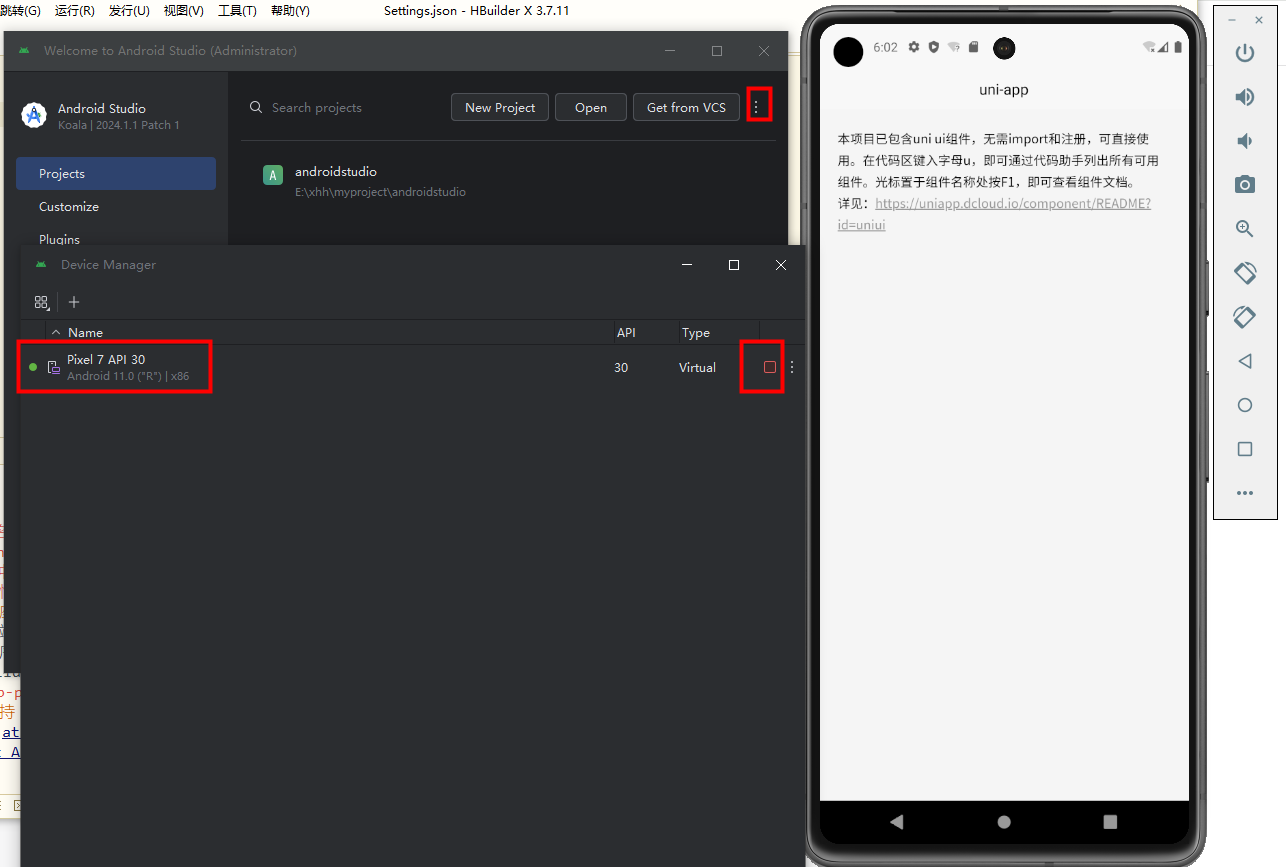Click androidstudio project icon
The height and width of the screenshot is (867, 1286).
point(273,175)
